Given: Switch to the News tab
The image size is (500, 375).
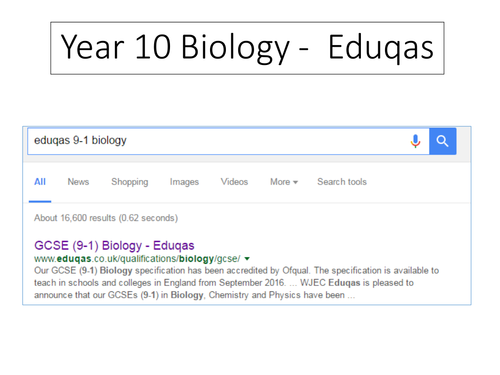Looking at the screenshot, I should (x=78, y=182).
